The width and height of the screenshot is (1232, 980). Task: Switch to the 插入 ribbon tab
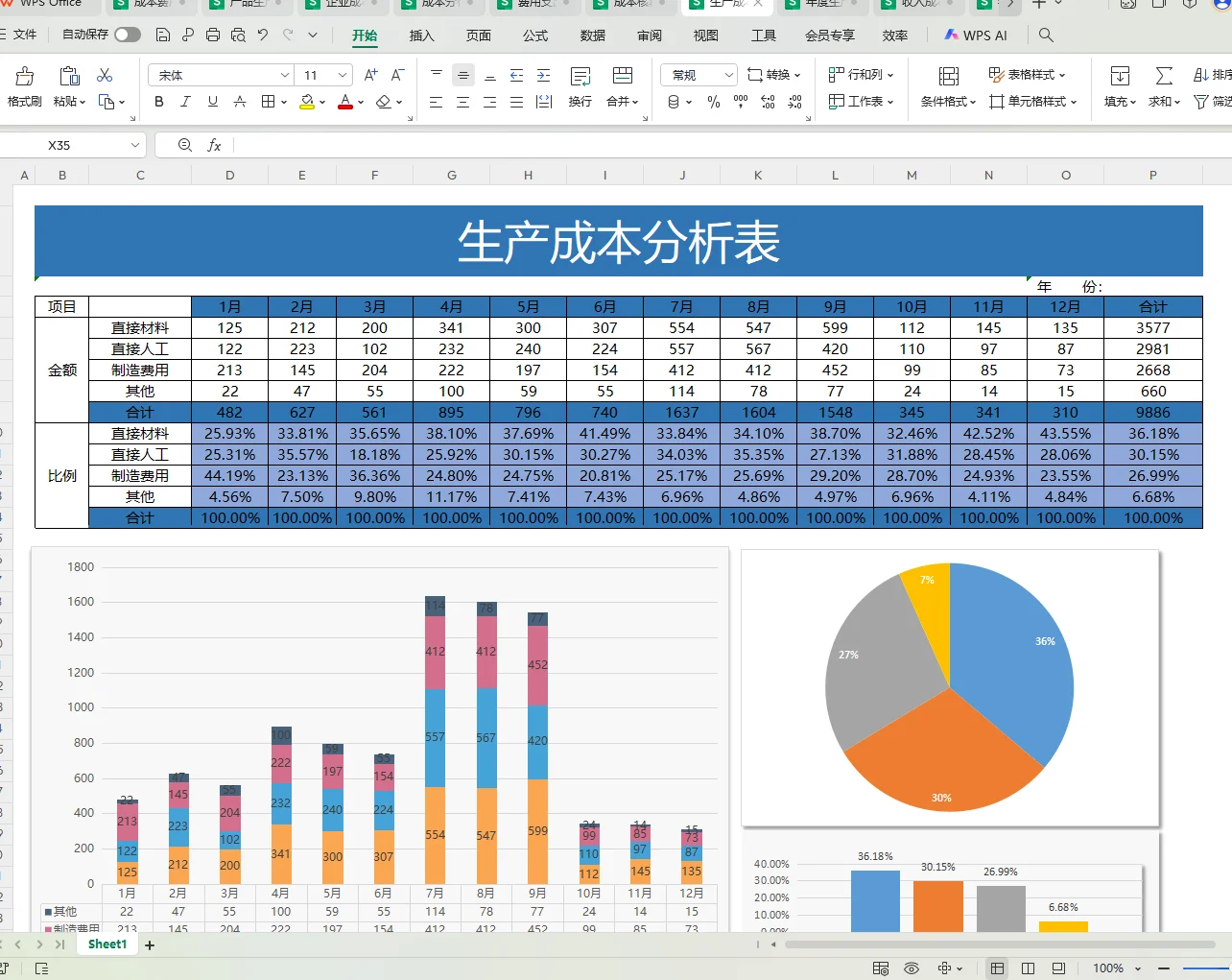tap(422, 35)
